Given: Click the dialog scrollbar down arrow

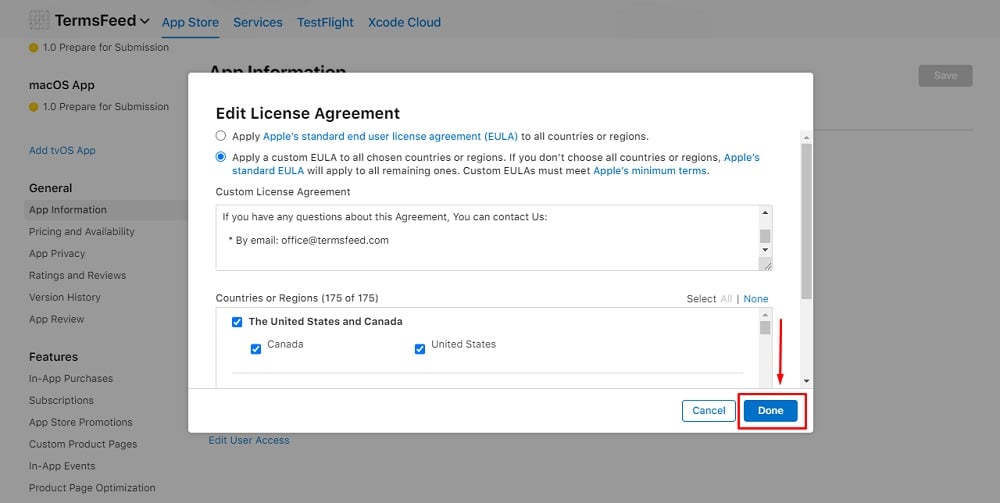Looking at the screenshot, I should coord(806,381).
